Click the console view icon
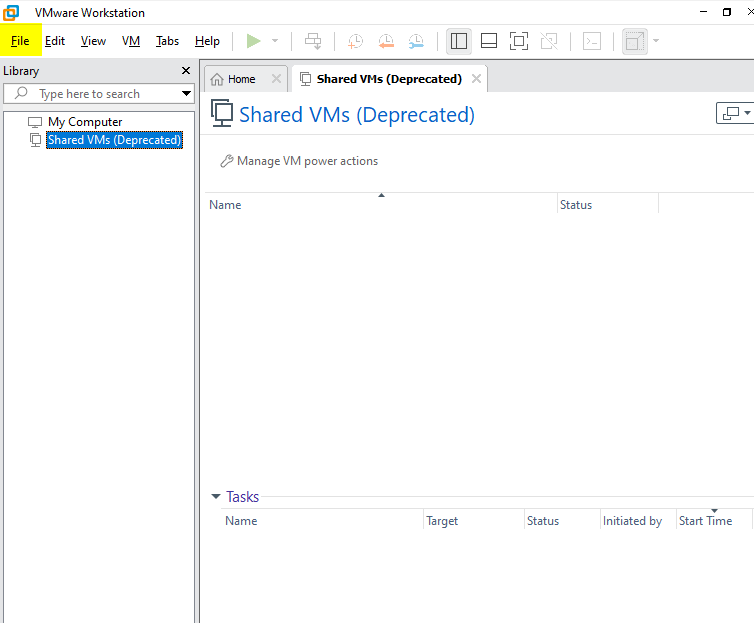Screen dimensions: 754x623 point(592,41)
